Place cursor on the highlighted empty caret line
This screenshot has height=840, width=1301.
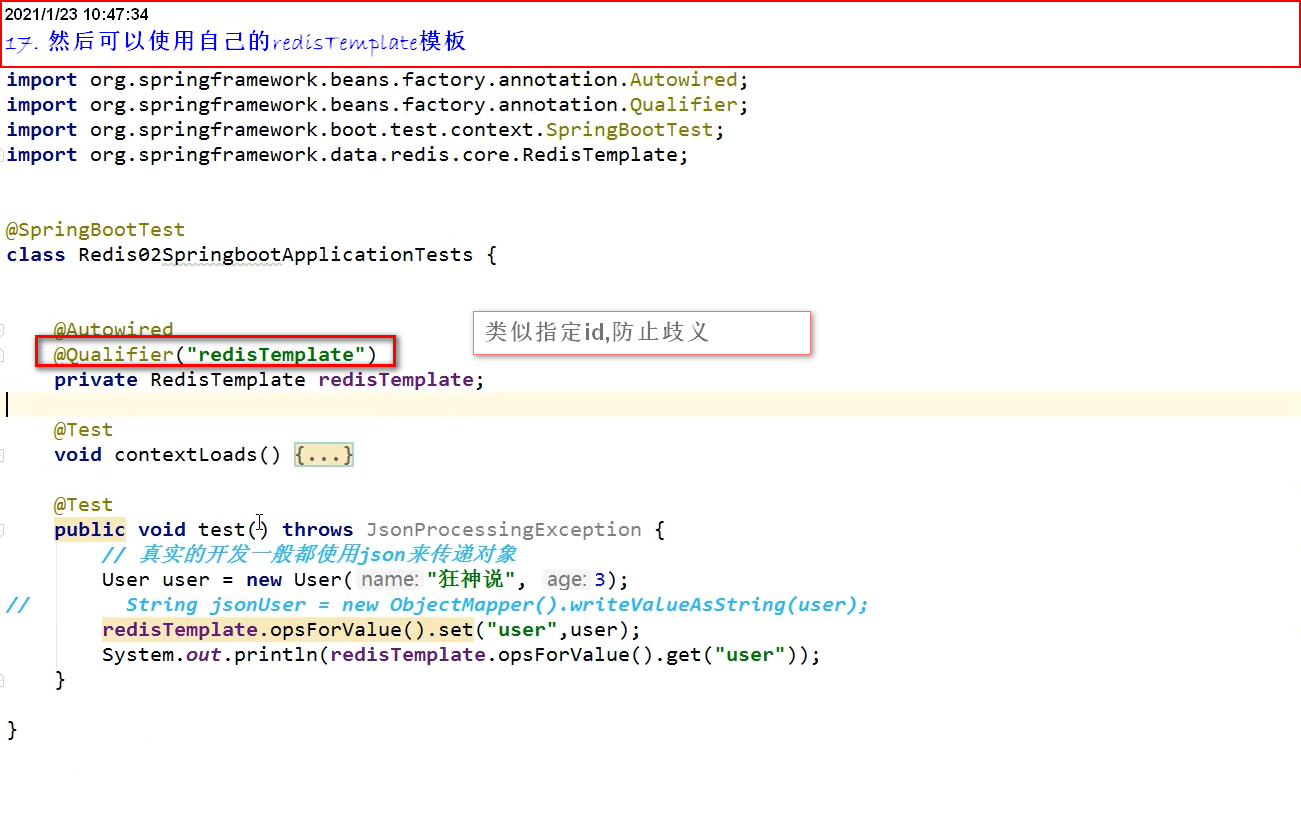pos(650,405)
